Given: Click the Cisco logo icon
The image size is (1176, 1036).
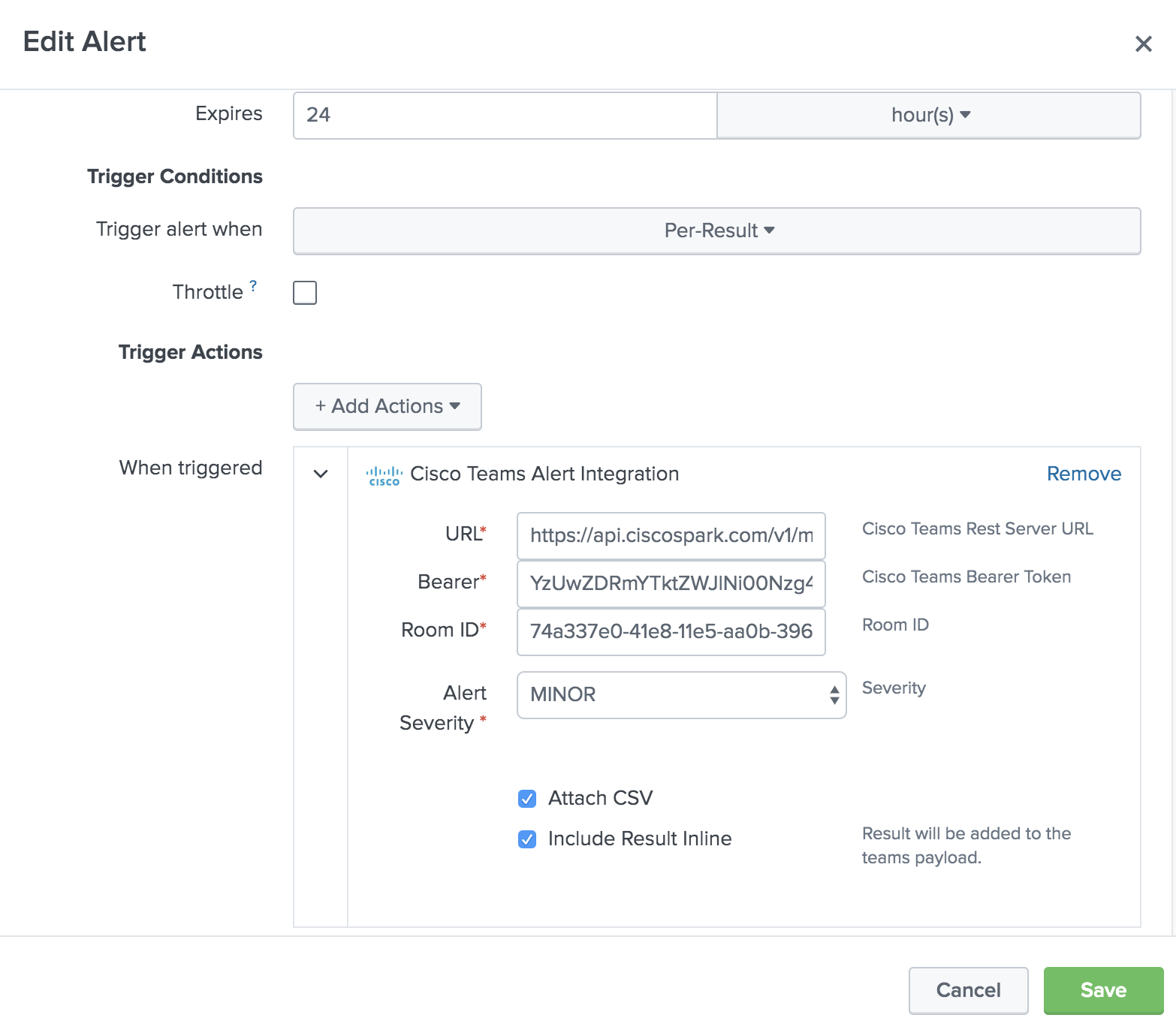Looking at the screenshot, I should tap(384, 475).
